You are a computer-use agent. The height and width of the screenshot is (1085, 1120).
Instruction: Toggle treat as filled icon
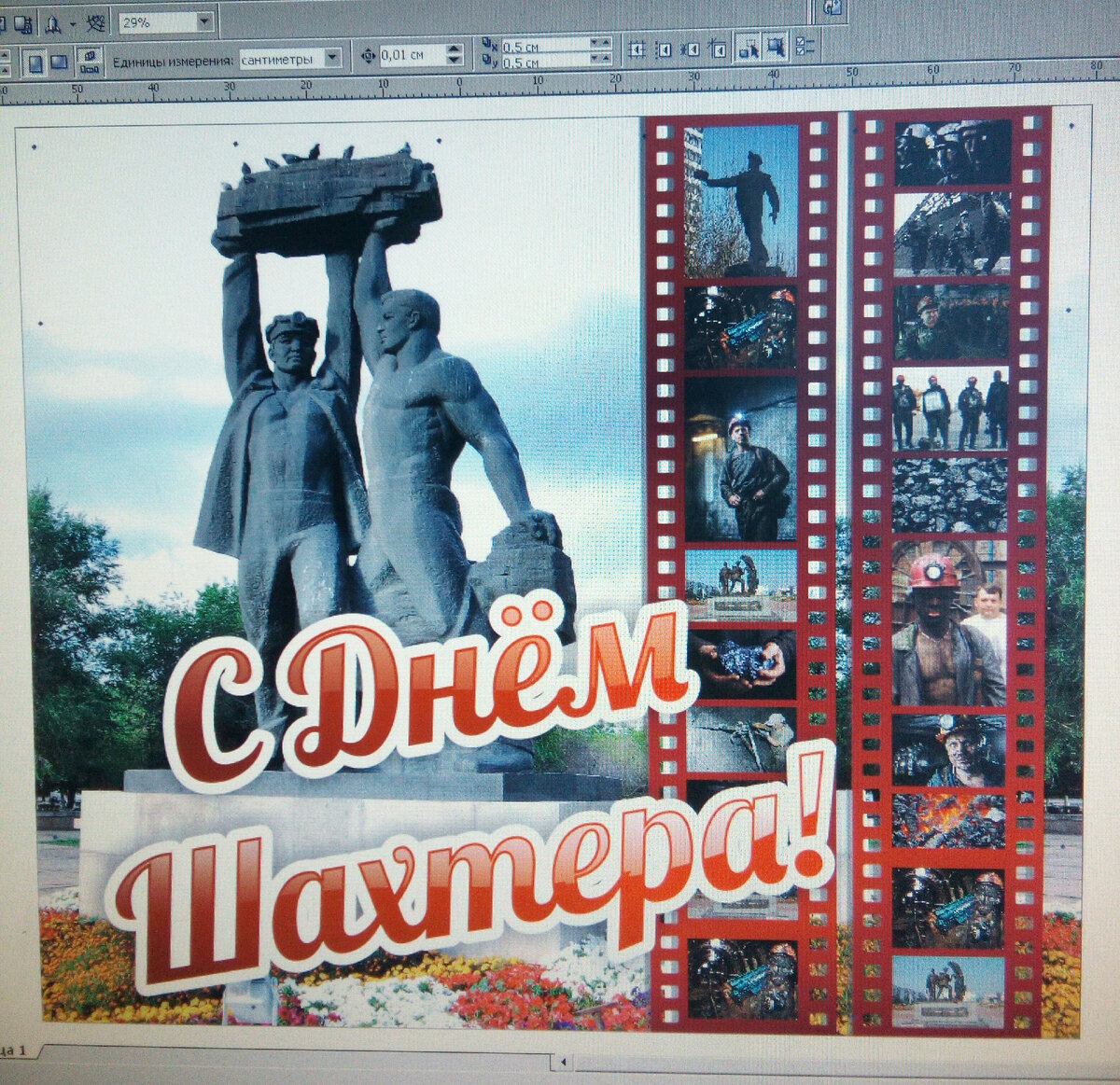tap(777, 46)
